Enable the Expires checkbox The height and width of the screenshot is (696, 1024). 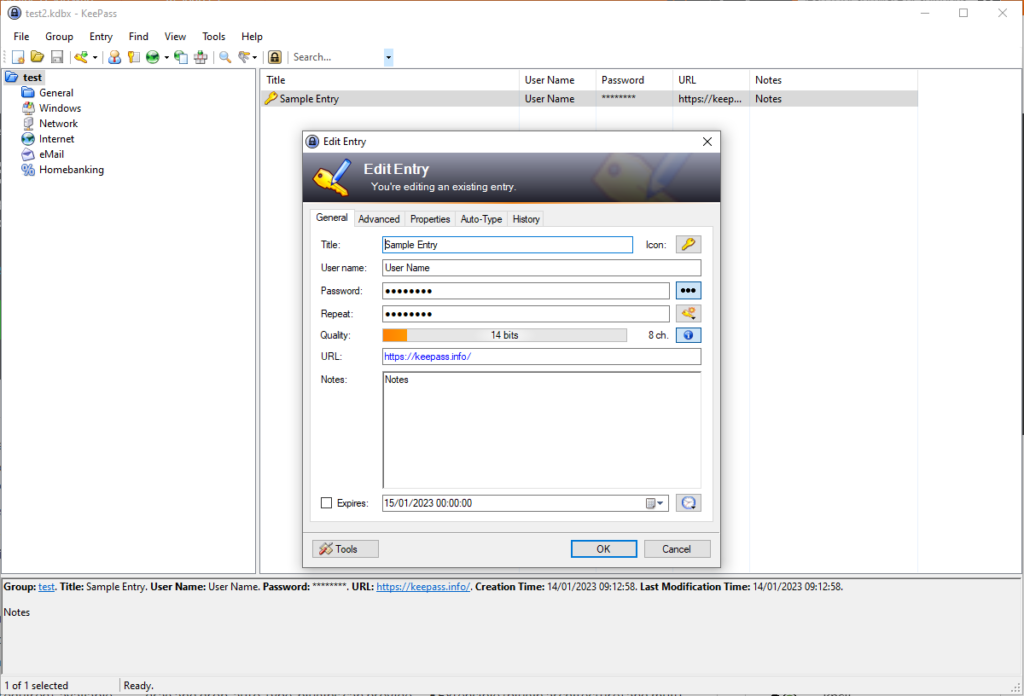pyautogui.click(x=327, y=503)
